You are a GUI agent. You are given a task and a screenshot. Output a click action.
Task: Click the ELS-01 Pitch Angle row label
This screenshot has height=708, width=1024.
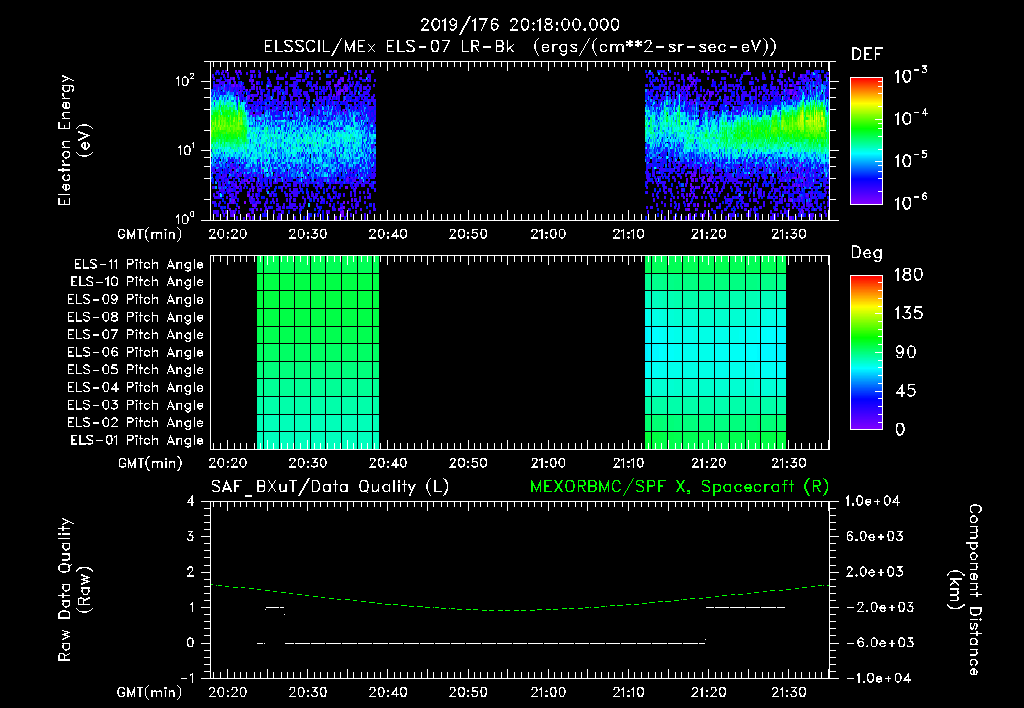(x=137, y=440)
